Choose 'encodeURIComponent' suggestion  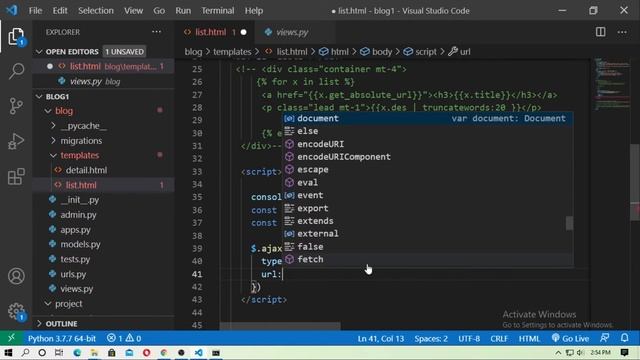click(x=428, y=157)
